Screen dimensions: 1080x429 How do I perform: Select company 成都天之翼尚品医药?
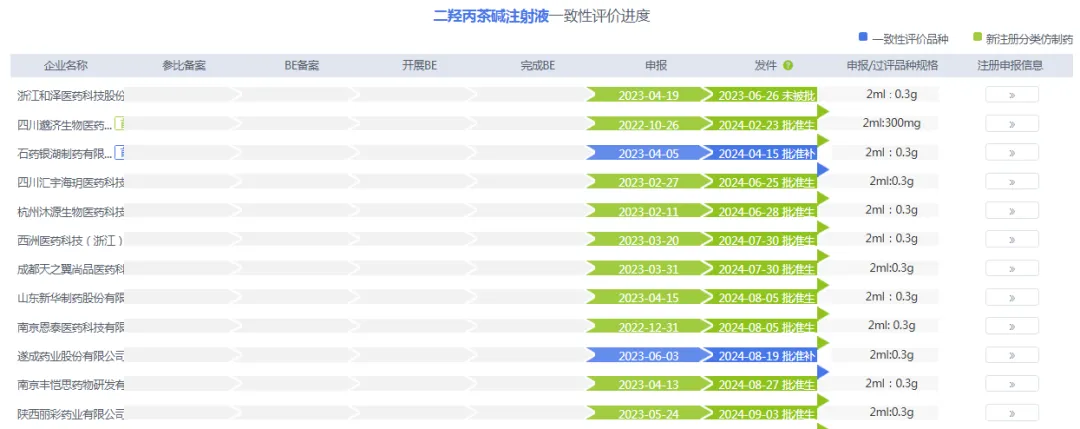71,269
